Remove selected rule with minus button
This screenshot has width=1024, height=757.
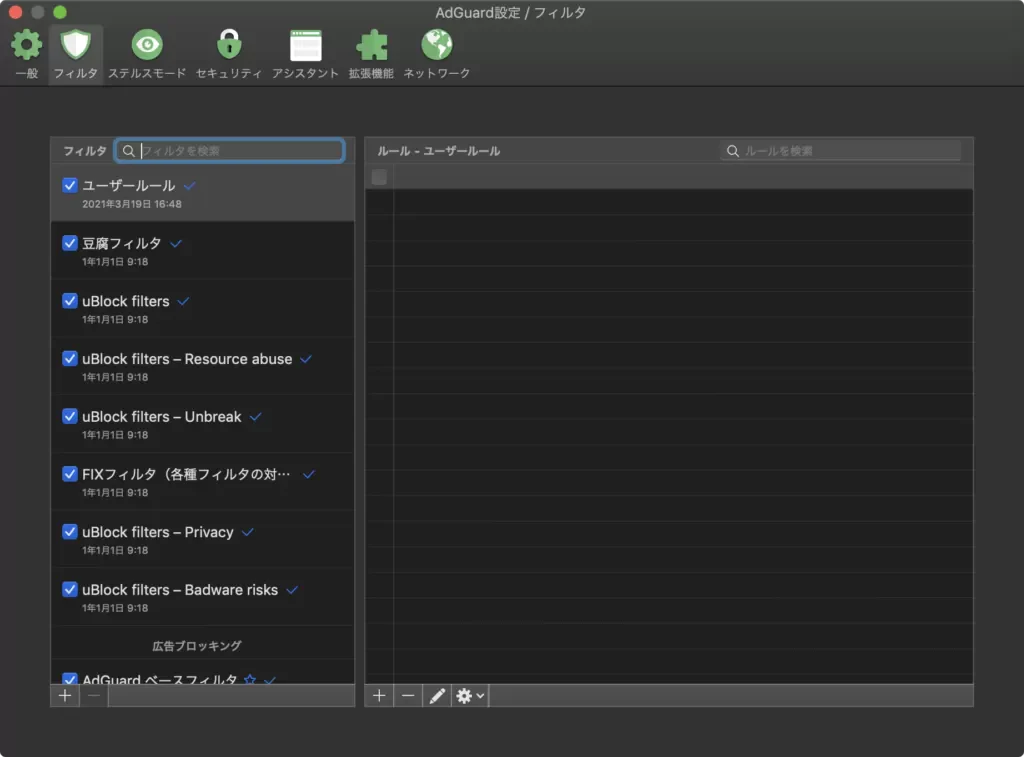point(407,696)
